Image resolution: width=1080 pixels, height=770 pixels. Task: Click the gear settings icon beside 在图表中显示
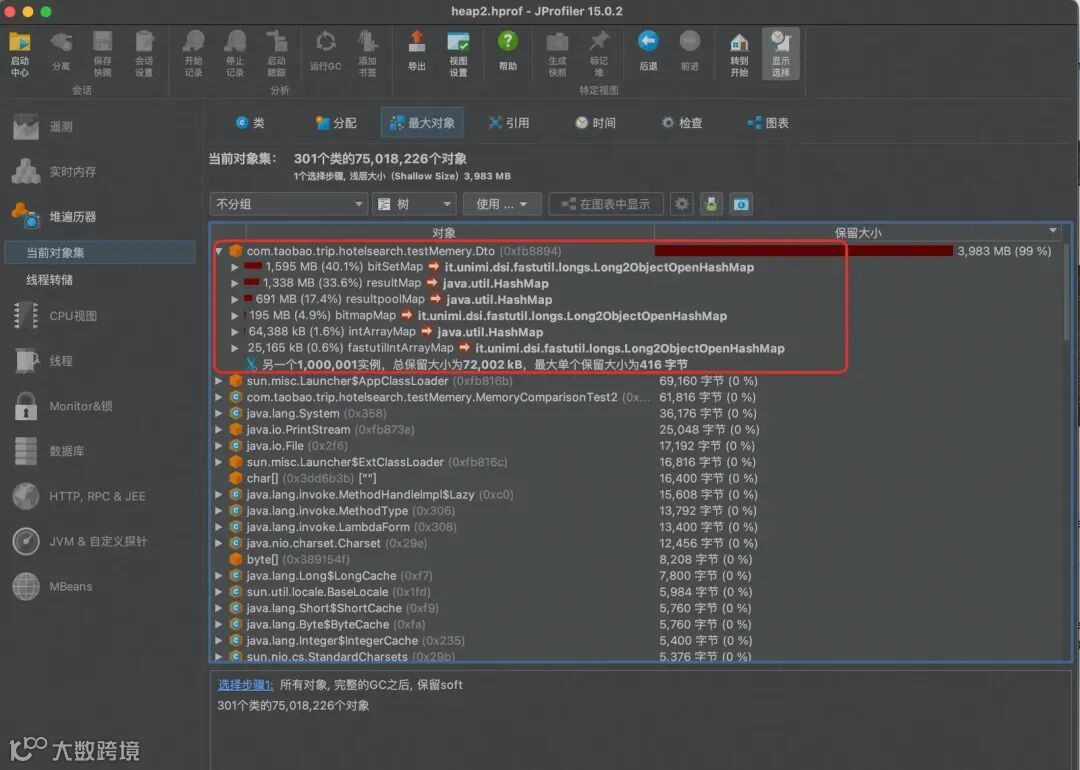click(x=681, y=204)
